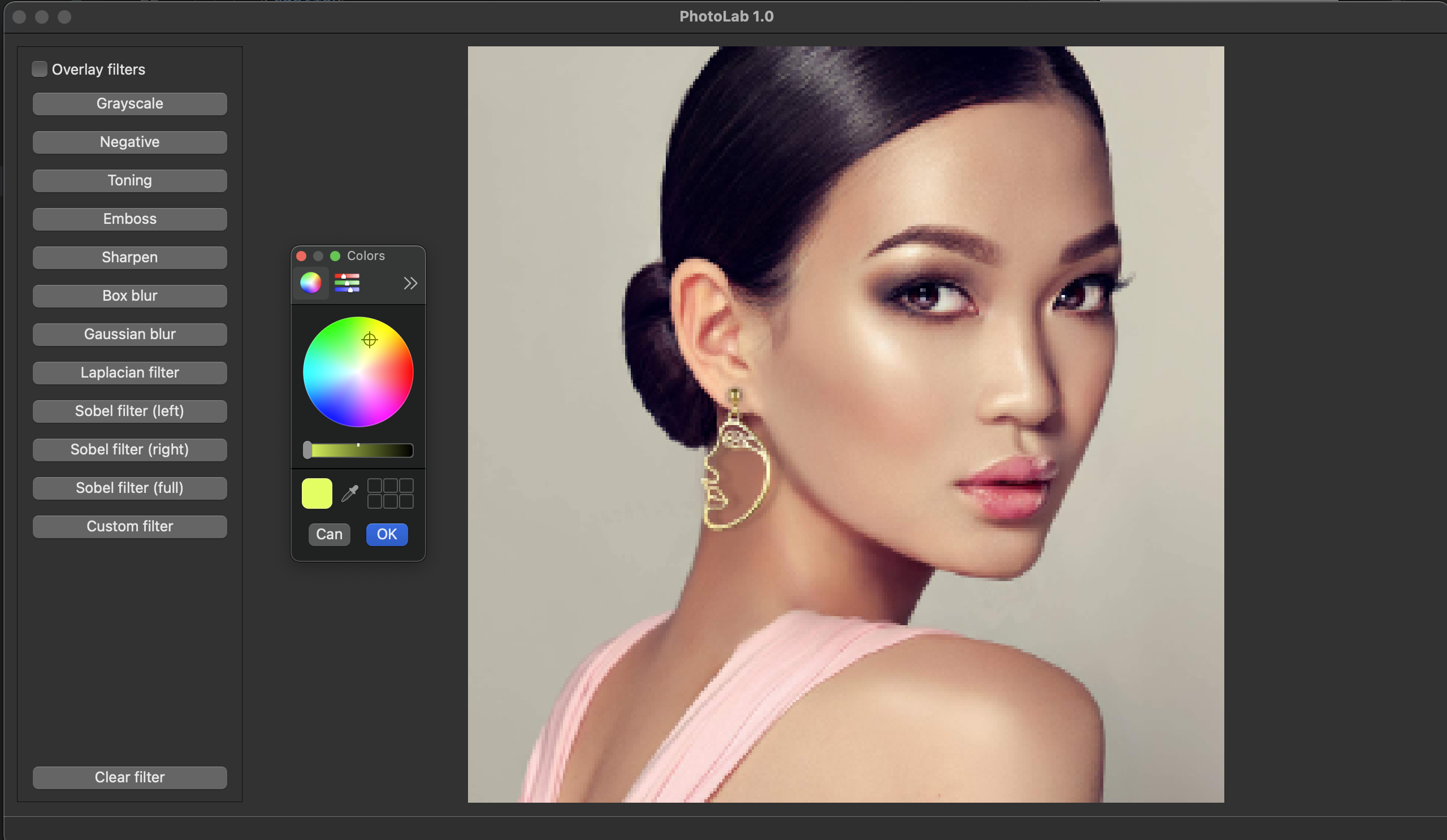Pick color with eyedropper tool

350,493
